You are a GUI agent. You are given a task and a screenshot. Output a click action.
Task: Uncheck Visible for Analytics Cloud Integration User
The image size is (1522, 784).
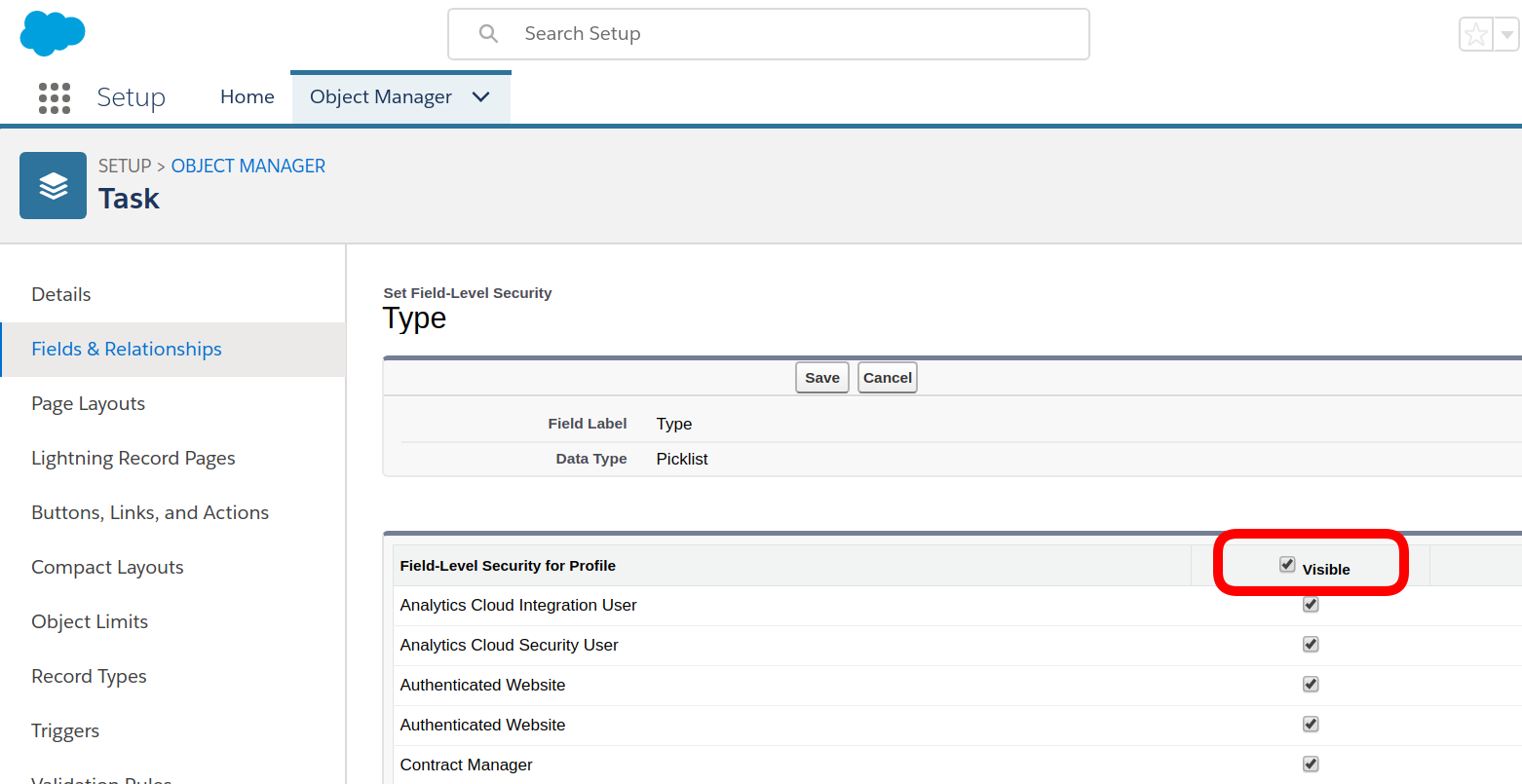coord(1311,605)
